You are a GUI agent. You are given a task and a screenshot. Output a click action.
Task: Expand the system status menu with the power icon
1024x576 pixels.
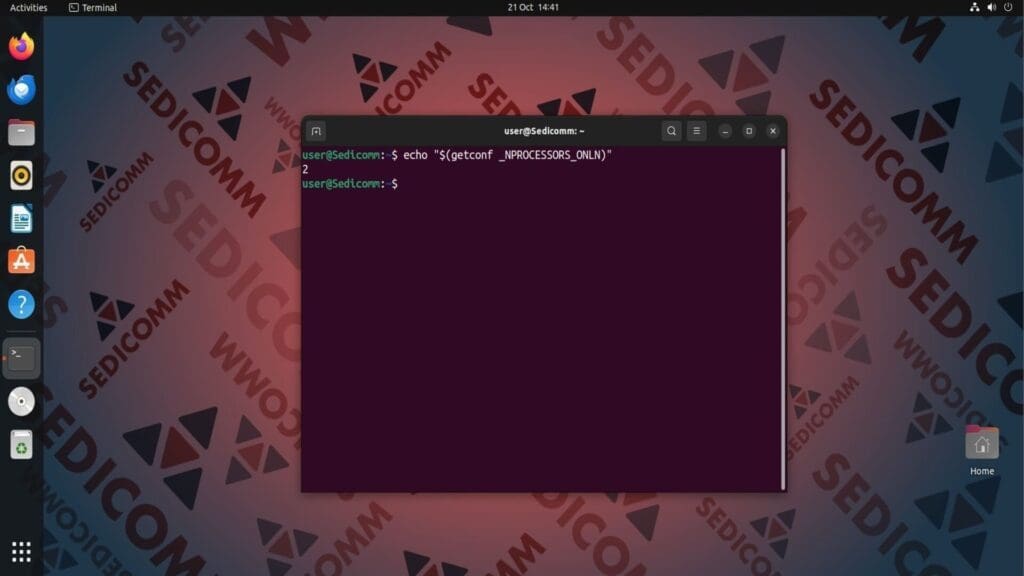(991, 7)
